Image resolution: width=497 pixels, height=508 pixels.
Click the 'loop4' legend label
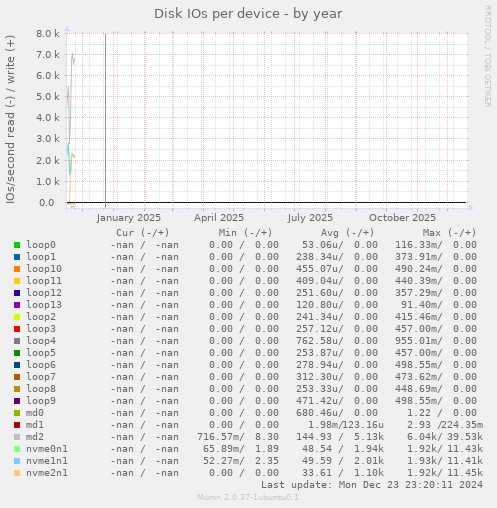point(41,341)
